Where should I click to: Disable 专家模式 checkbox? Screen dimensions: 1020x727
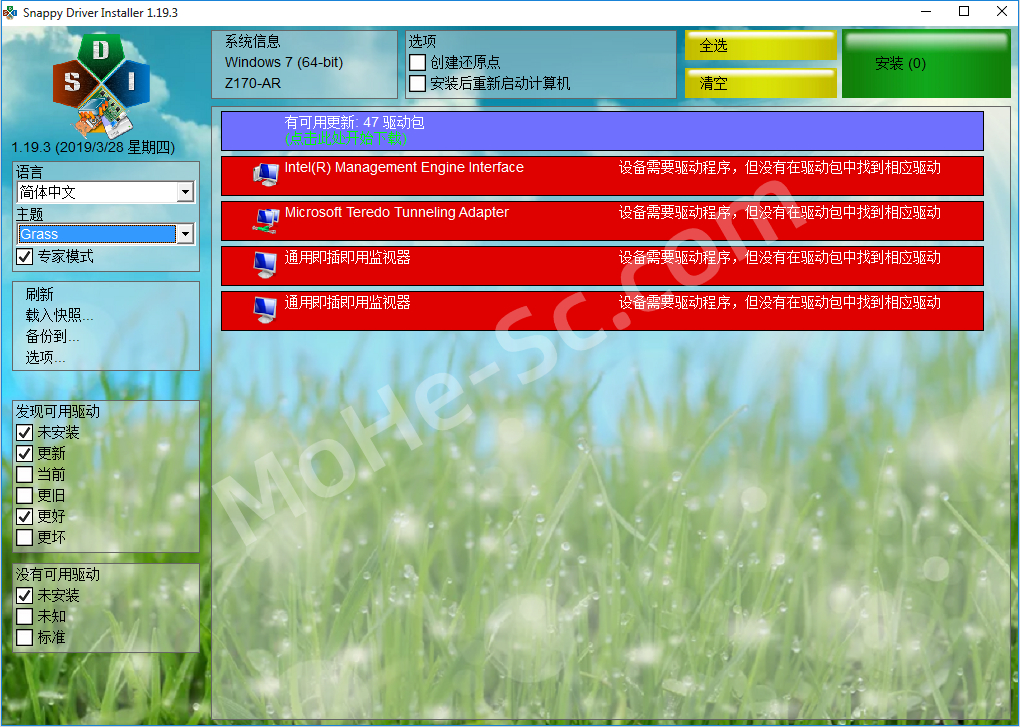pyautogui.click(x=25, y=256)
